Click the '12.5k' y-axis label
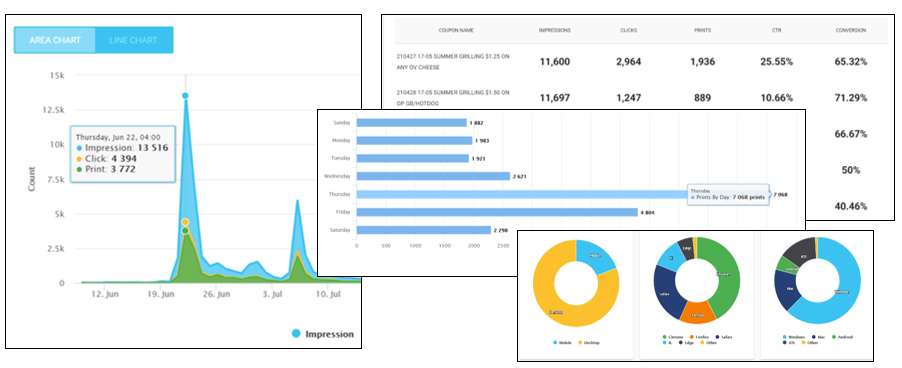 pos(53,109)
